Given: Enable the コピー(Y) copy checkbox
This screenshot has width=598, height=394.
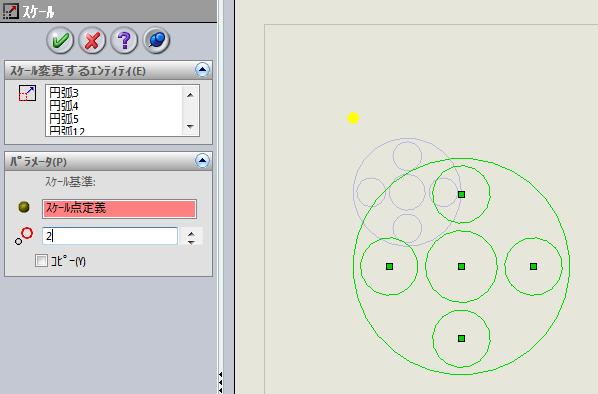Looking at the screenshot, I should [41, 261].
